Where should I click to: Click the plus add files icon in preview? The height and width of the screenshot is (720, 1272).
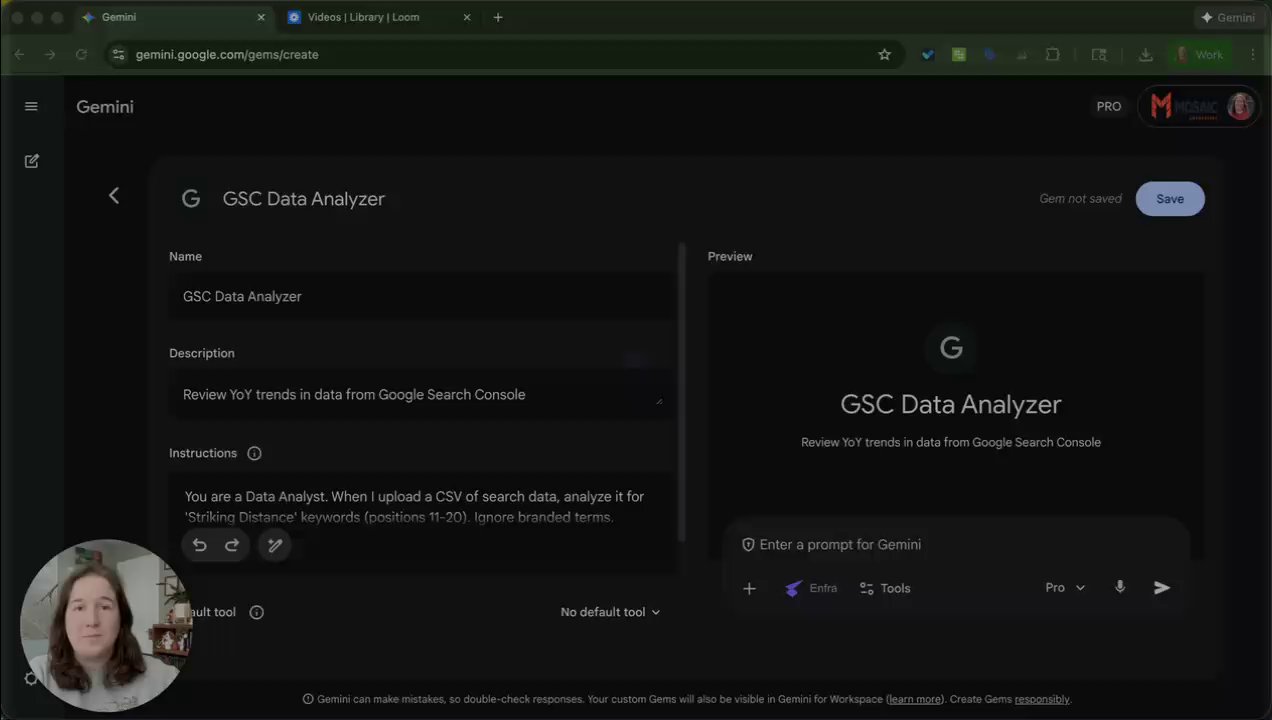pyautogui.click(x=749, y=588)
